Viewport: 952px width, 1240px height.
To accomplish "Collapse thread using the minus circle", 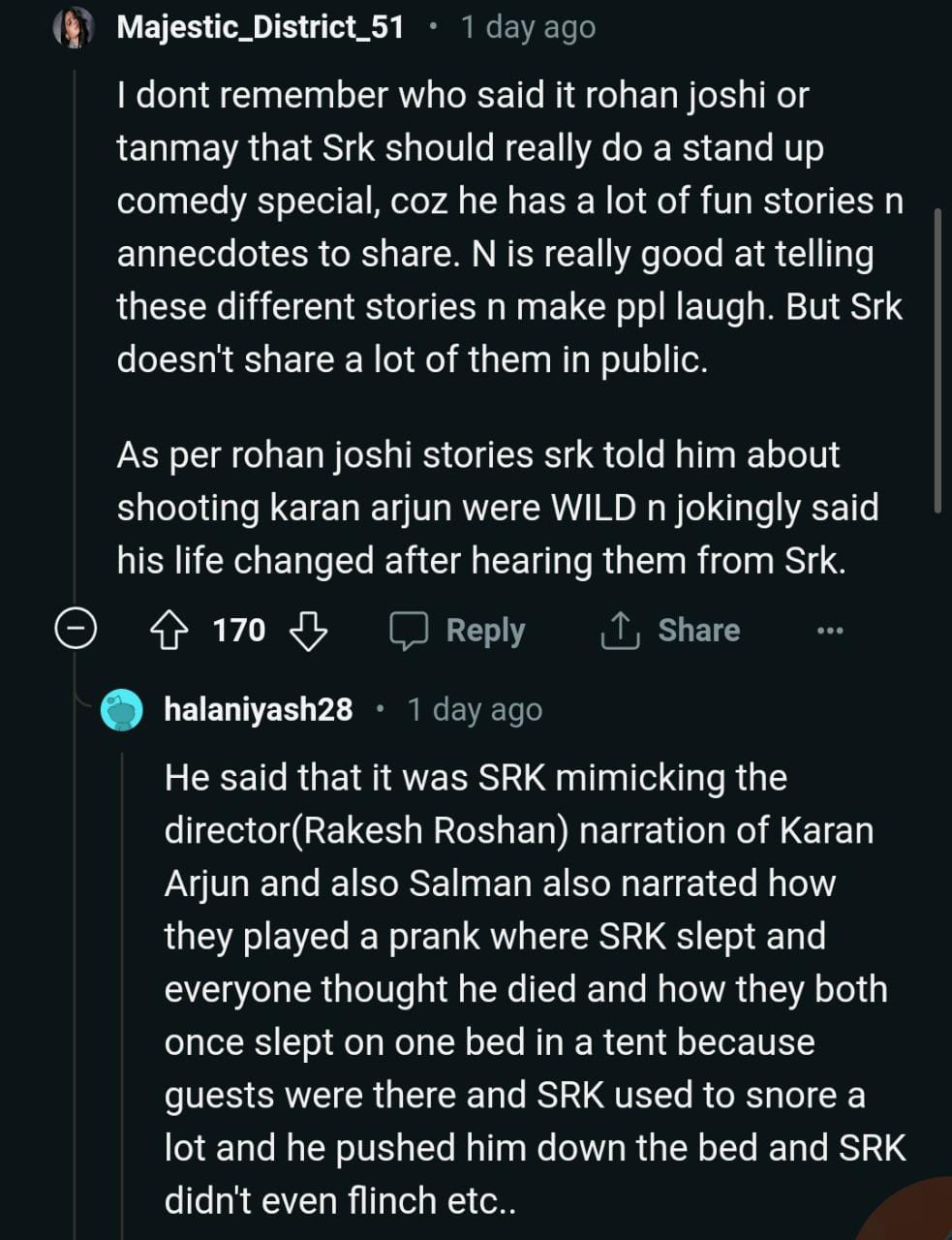I will coord(75,631).
